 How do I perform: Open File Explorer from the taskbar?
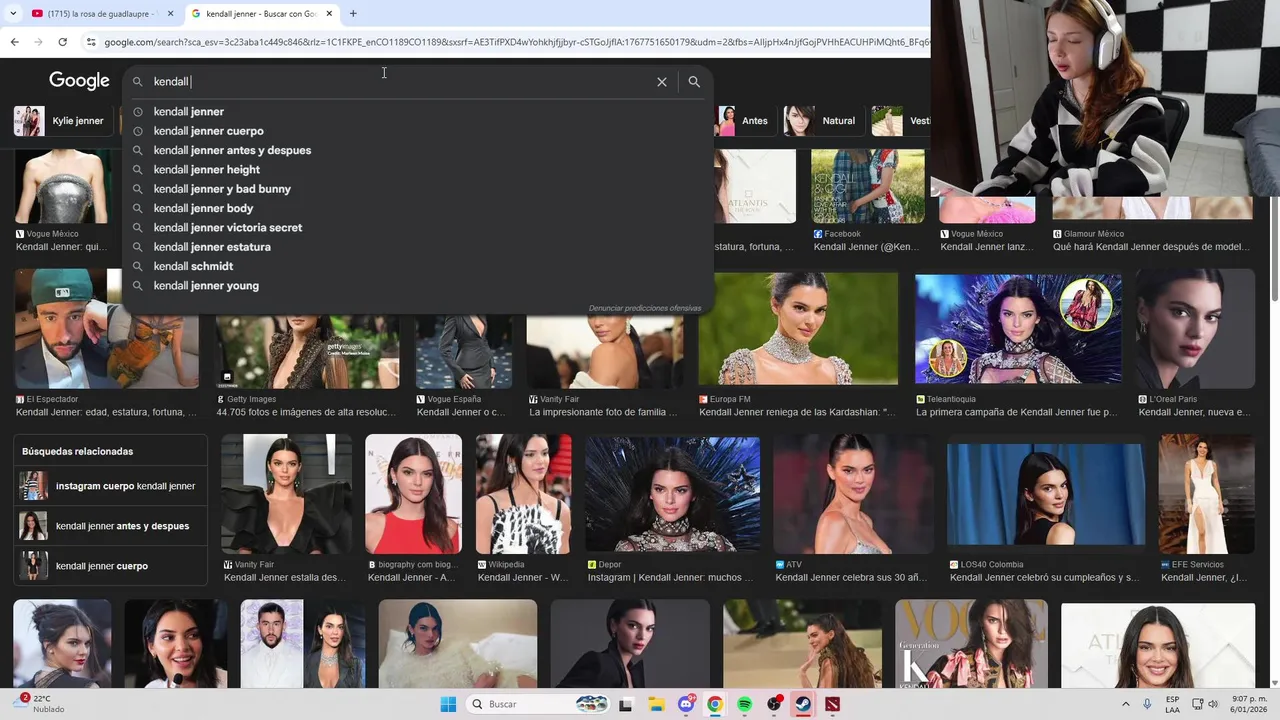[656, 704]
